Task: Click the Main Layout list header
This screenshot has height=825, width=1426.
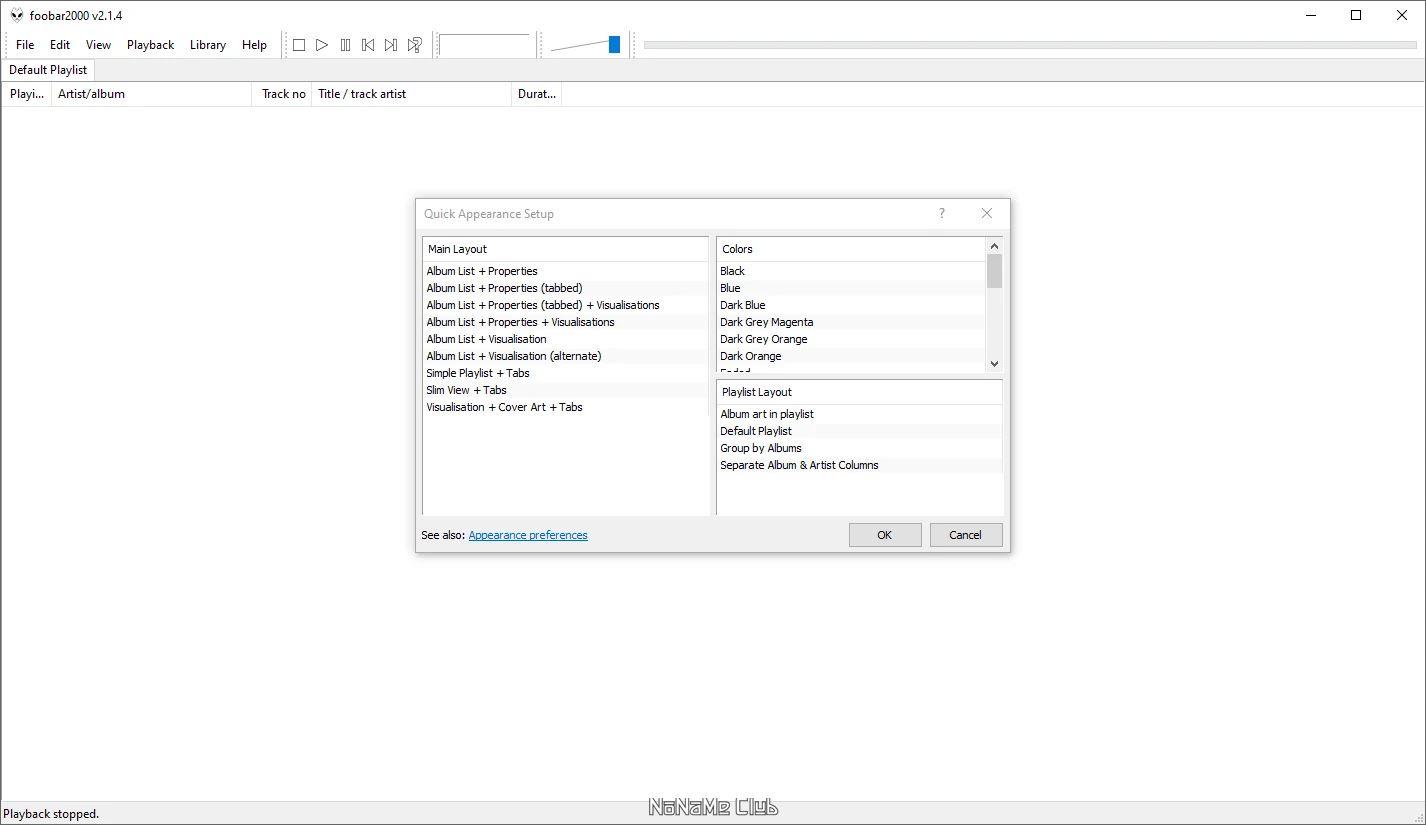Action: [x=565, y=249]
